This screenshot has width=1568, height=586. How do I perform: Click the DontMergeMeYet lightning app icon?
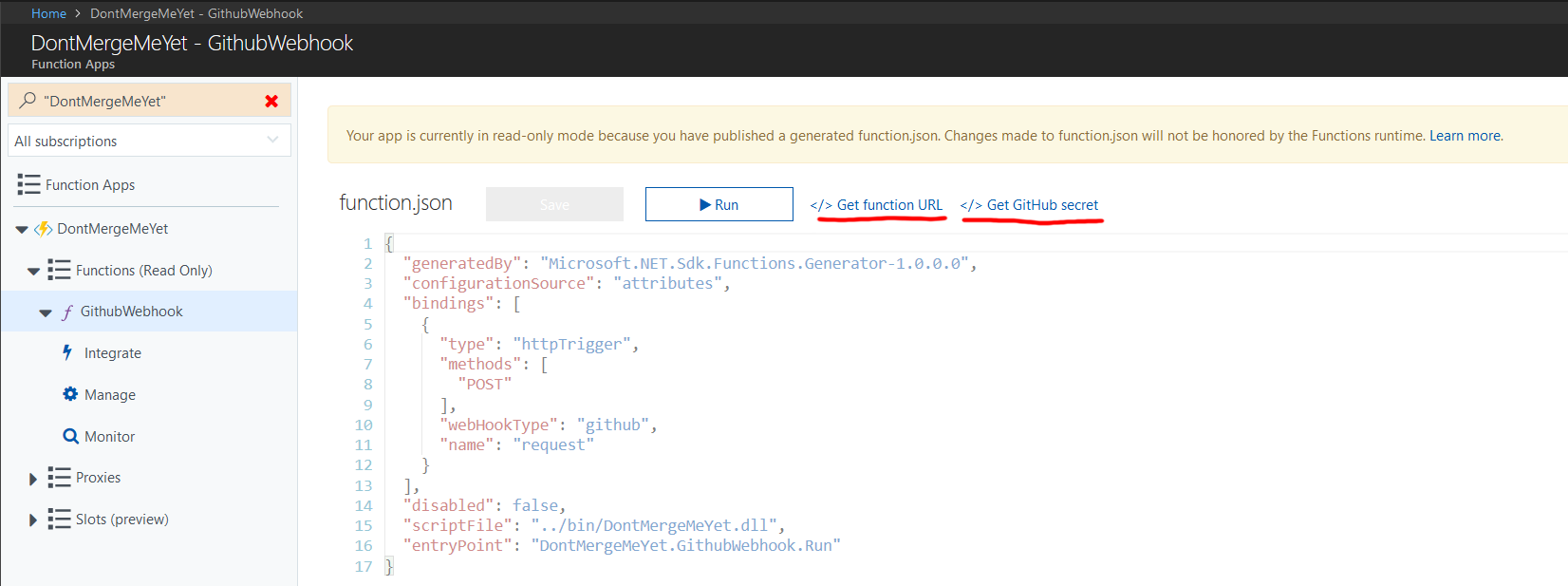pyautogui.click(x=44, y=229)
